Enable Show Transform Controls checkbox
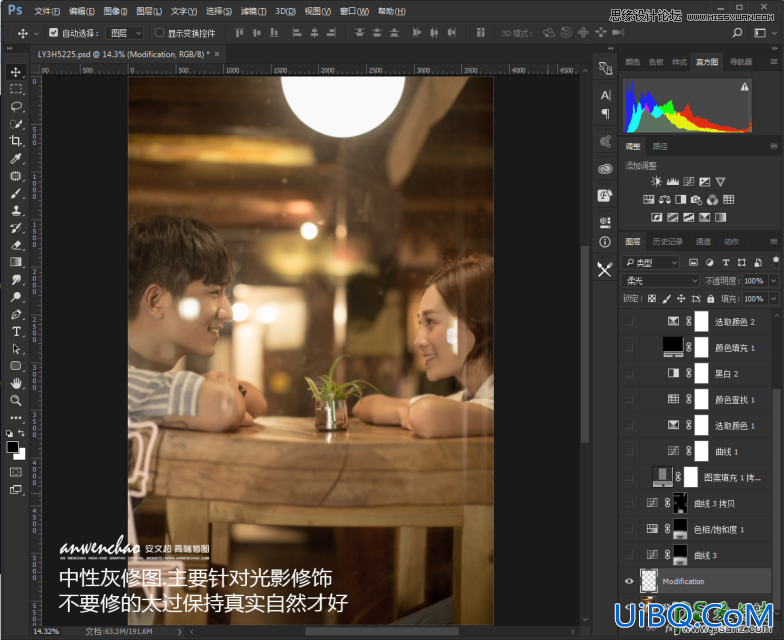Viewport: 784px width, 640px height. [160, 32]
